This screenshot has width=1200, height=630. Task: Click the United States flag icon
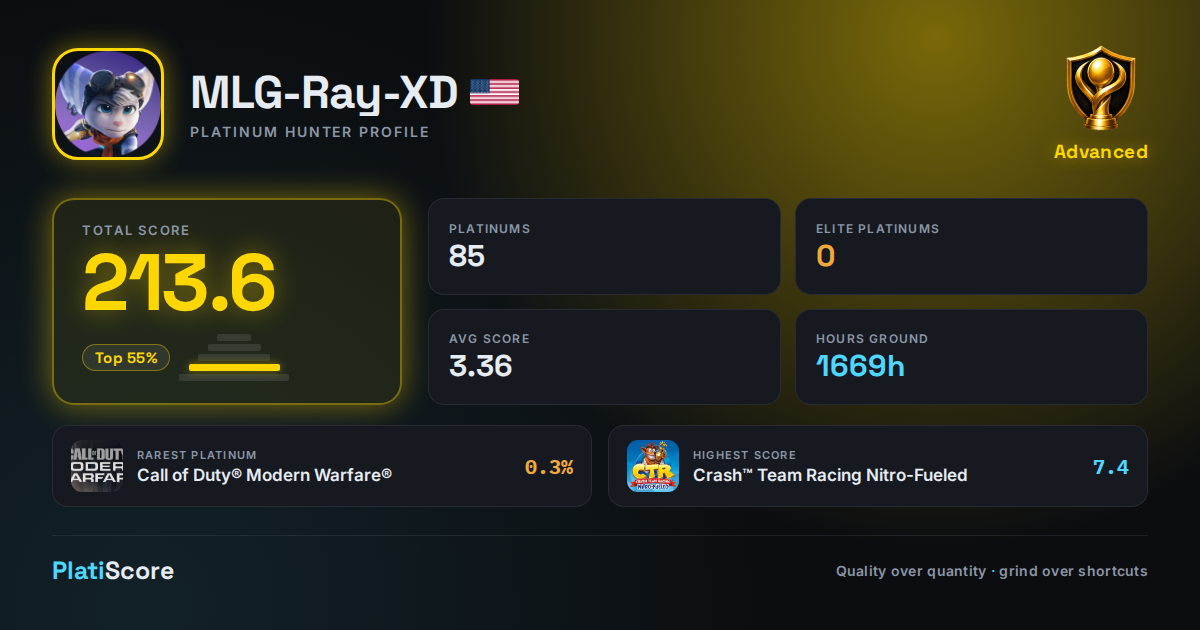(494, 92)
